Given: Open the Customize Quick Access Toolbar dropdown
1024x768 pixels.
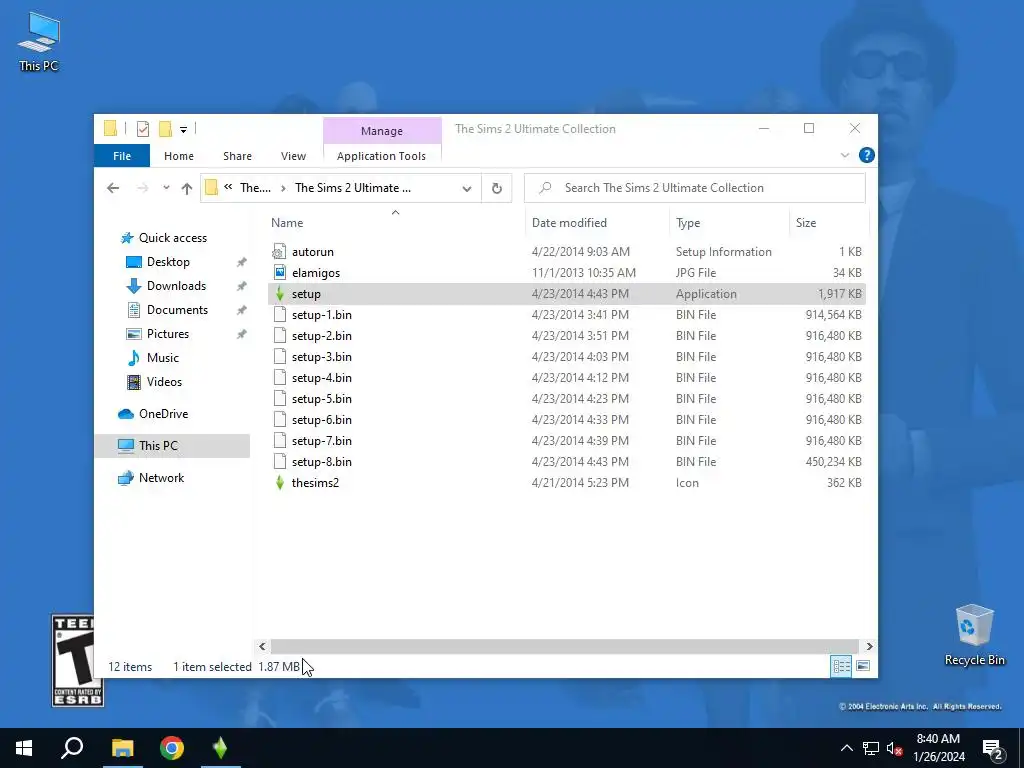Looking at the screenshot, I should [184, 129].
